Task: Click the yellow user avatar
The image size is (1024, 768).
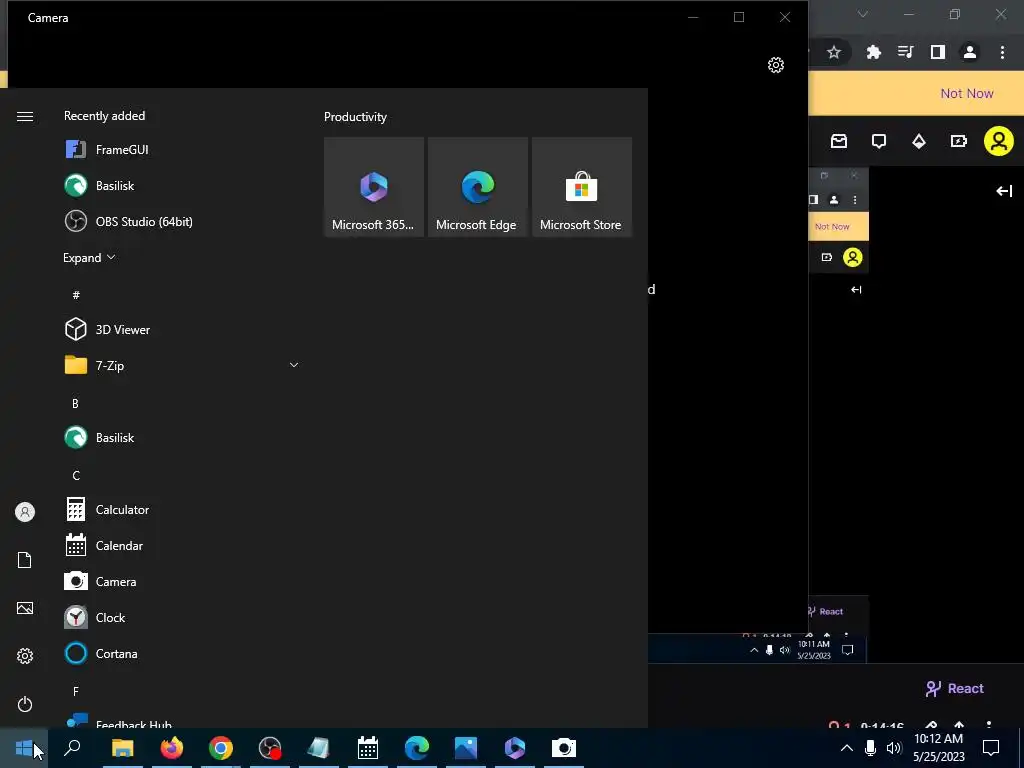Action: 999,141
